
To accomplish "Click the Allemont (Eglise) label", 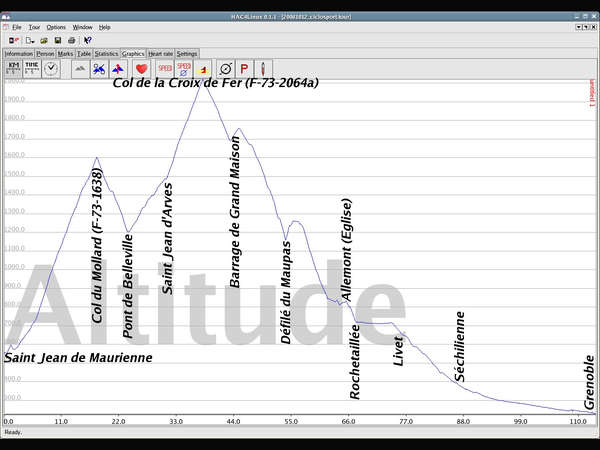I will [x=346, y=250].
